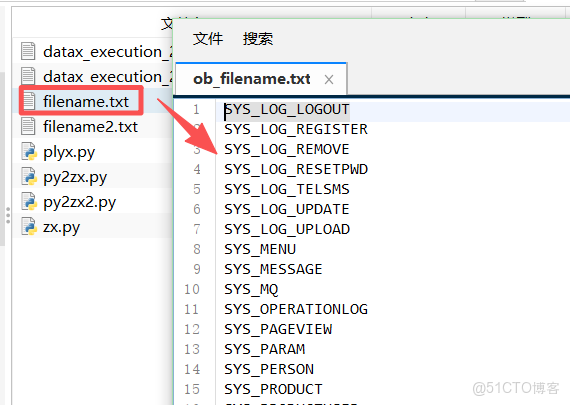This screenshot has height=405, width=570.
Task: Open the 搜索 menu in the editor
Action: 258,39
